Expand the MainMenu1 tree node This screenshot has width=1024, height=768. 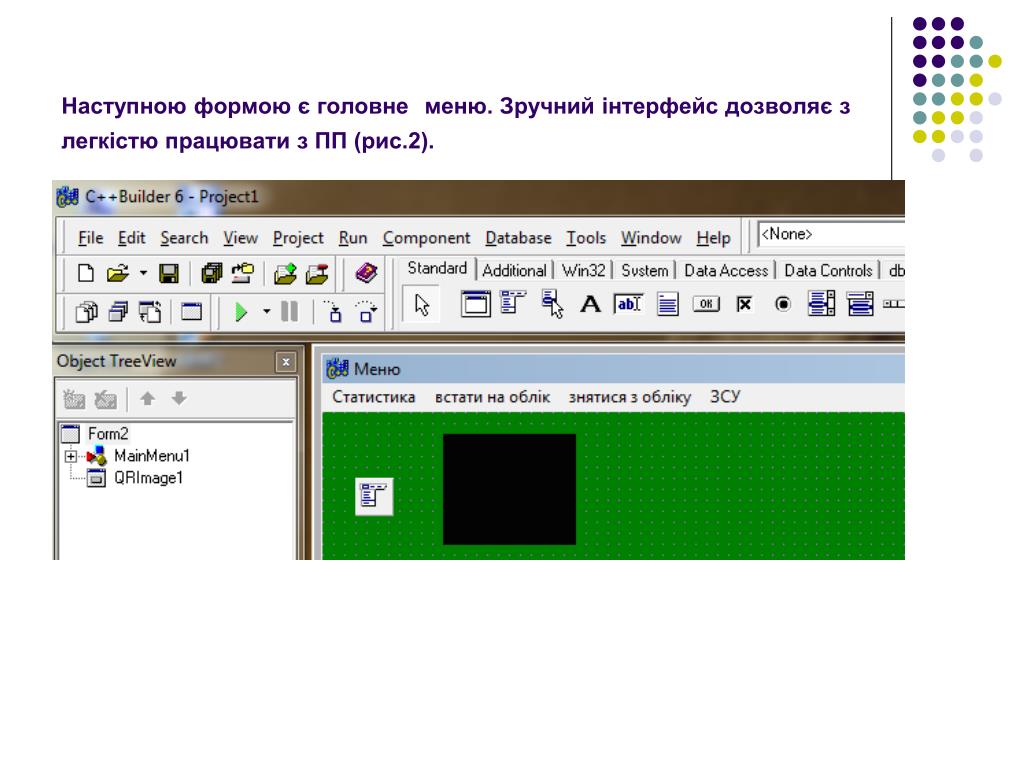pos(71,456)
